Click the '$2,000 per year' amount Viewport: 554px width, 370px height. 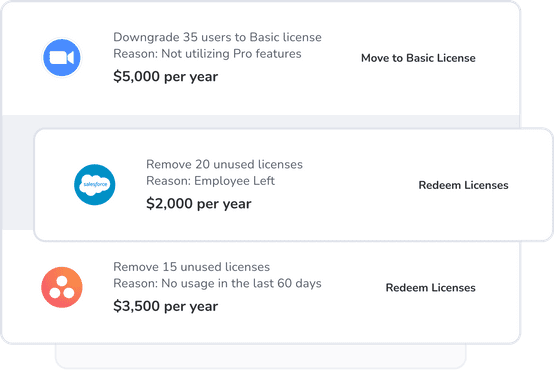click(199, 204)
